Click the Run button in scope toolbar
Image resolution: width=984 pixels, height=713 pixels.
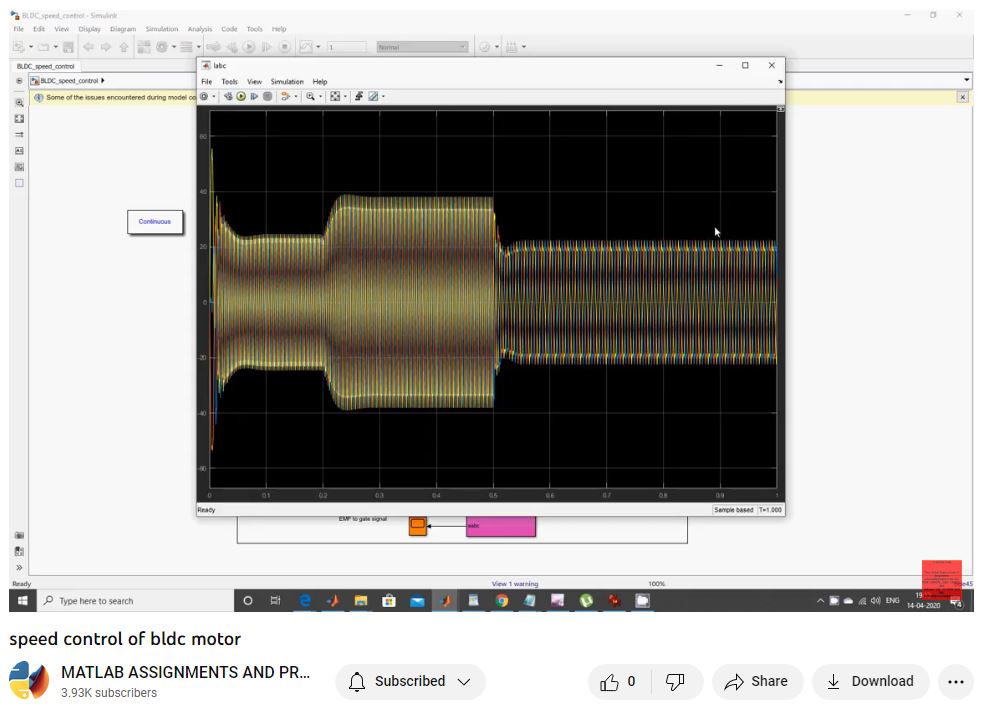[241, 97]
